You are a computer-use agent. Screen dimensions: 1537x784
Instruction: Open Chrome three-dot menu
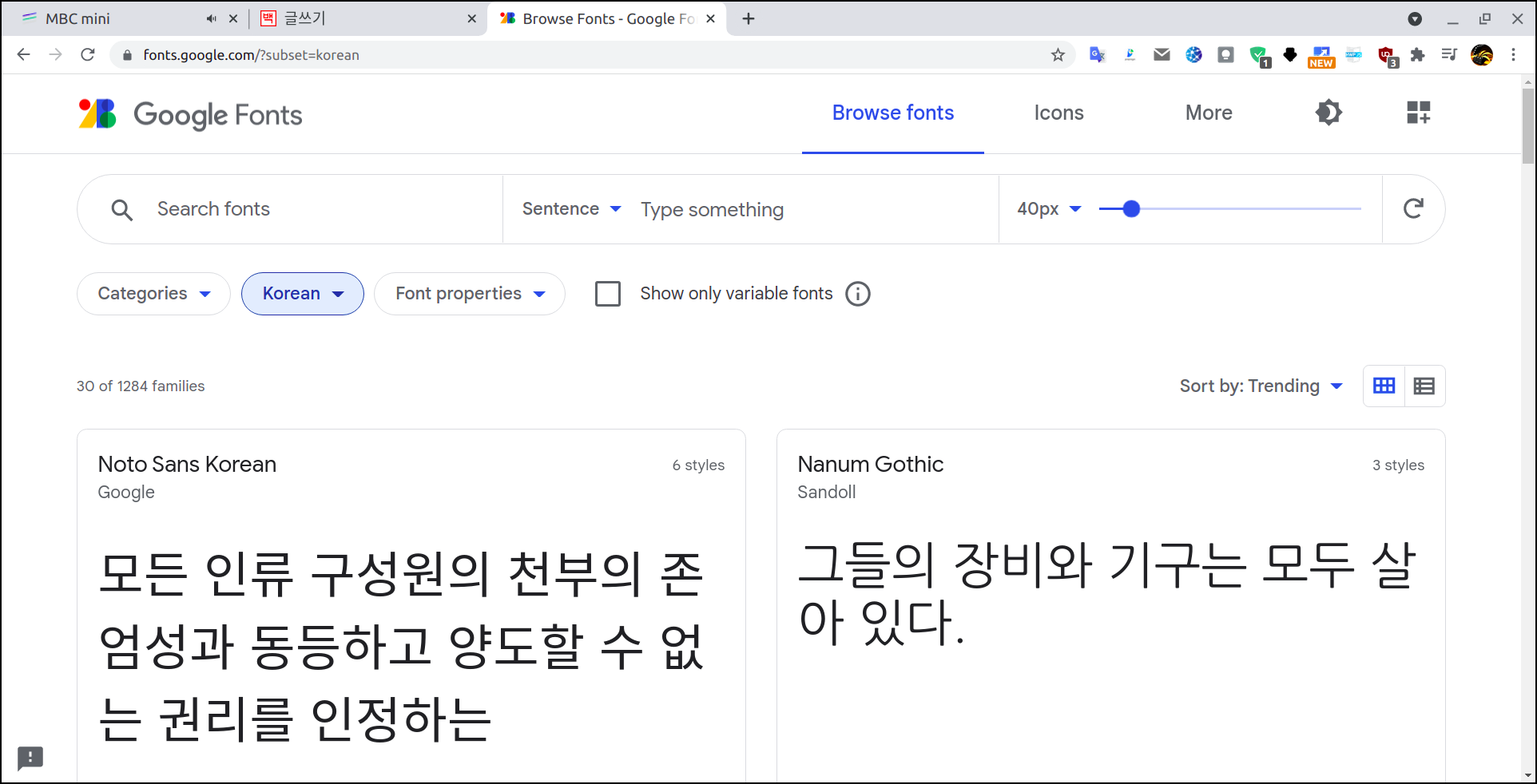click(x=1514, y=55)
